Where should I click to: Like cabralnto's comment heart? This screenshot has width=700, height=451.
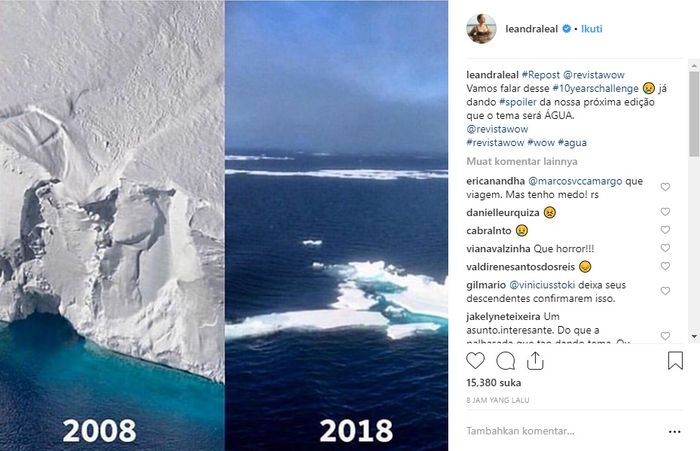point(665,230)
